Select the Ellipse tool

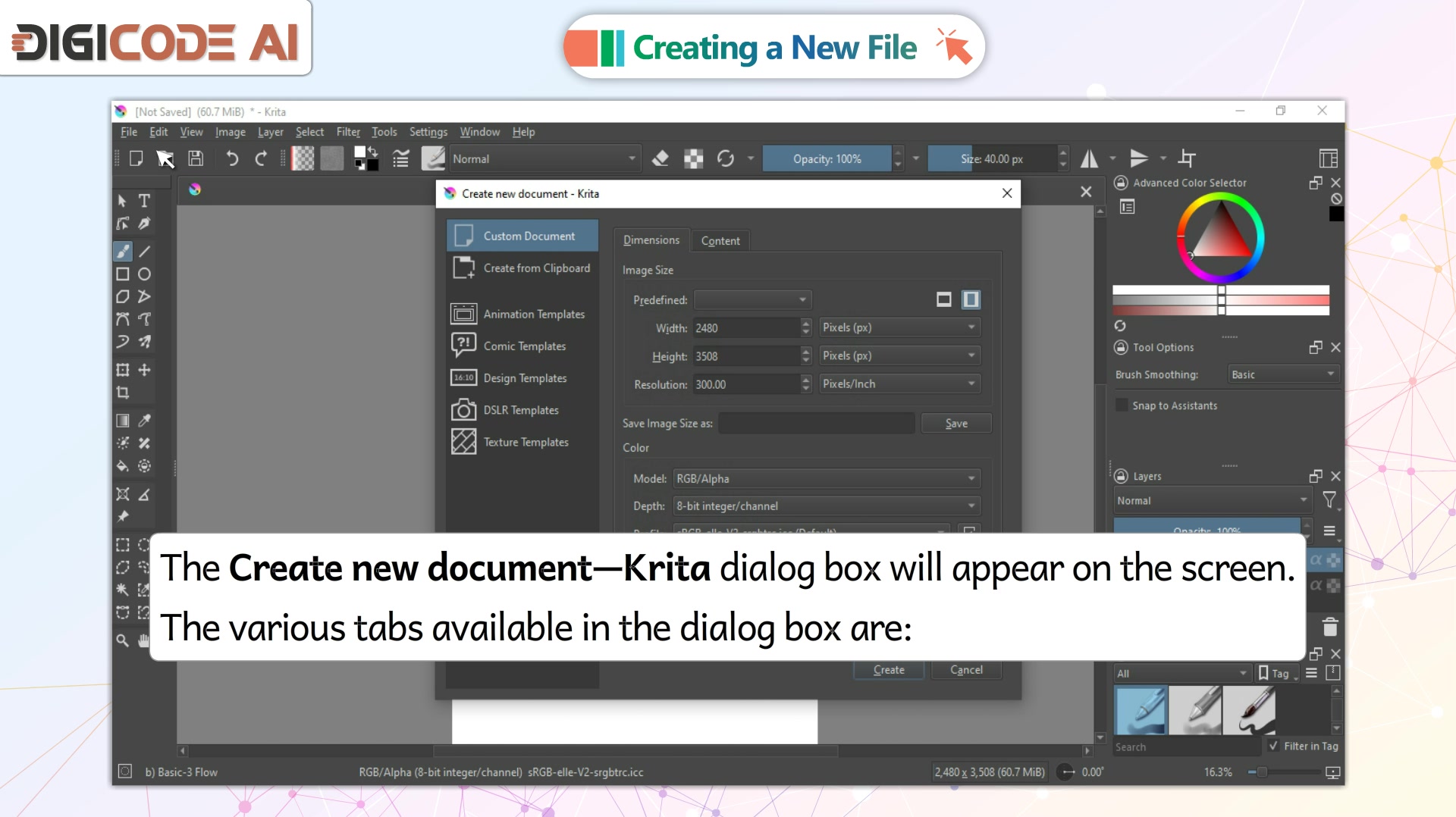[144, 274]
